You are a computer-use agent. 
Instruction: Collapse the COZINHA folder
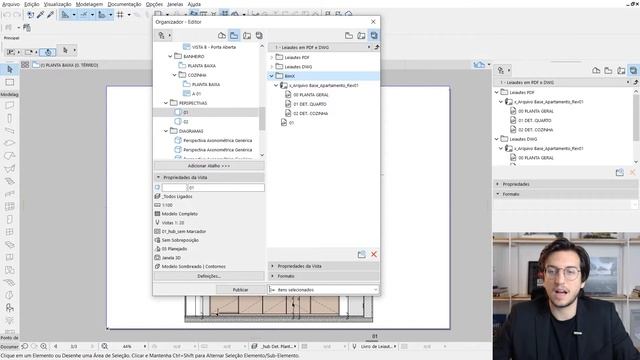point(175,75)
